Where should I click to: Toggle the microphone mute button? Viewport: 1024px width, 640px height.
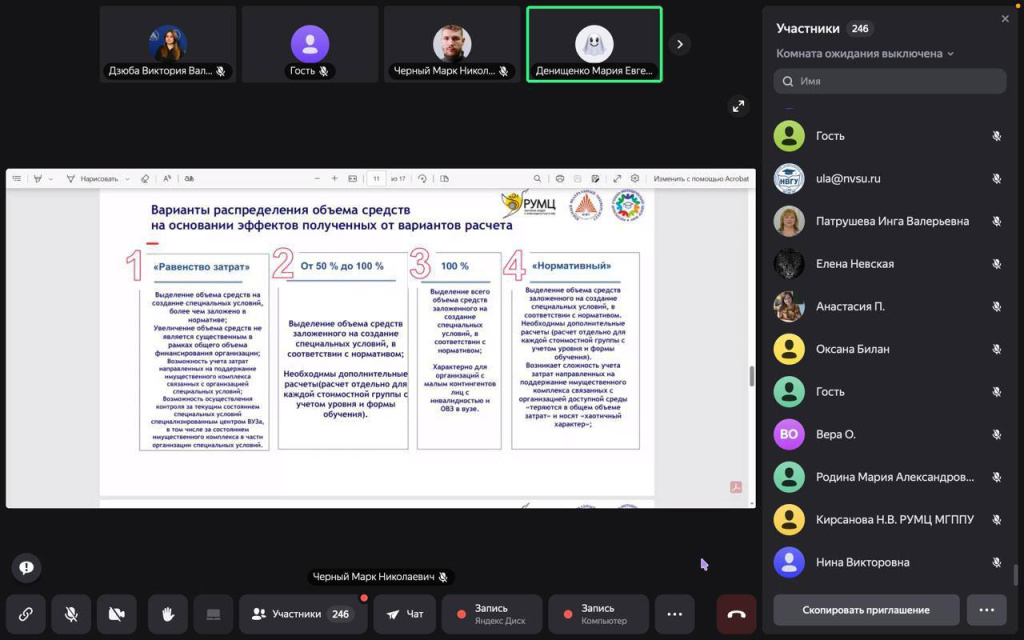[72, 614]
